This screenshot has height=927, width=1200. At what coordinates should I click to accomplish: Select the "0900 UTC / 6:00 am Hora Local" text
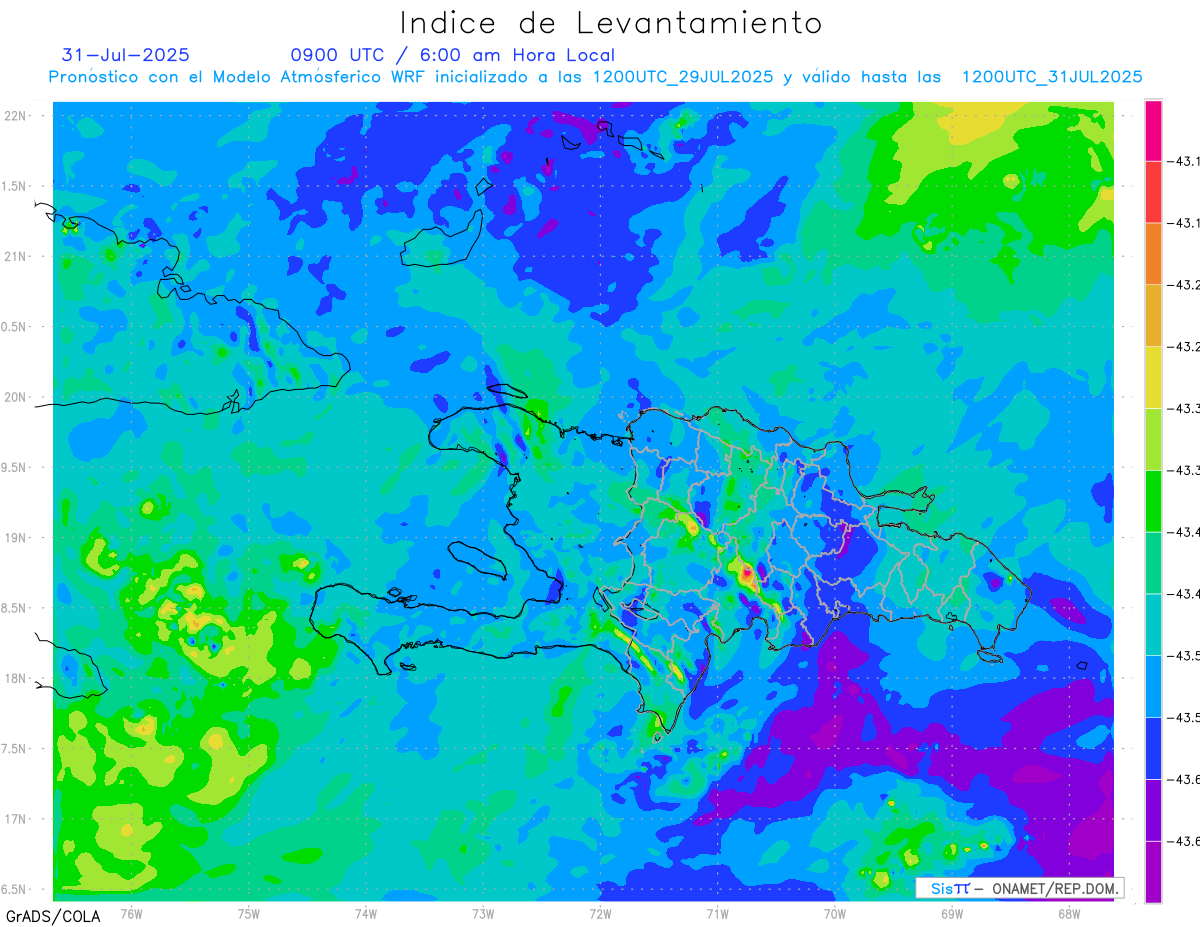pyautogui.click(x=452, y=55)
